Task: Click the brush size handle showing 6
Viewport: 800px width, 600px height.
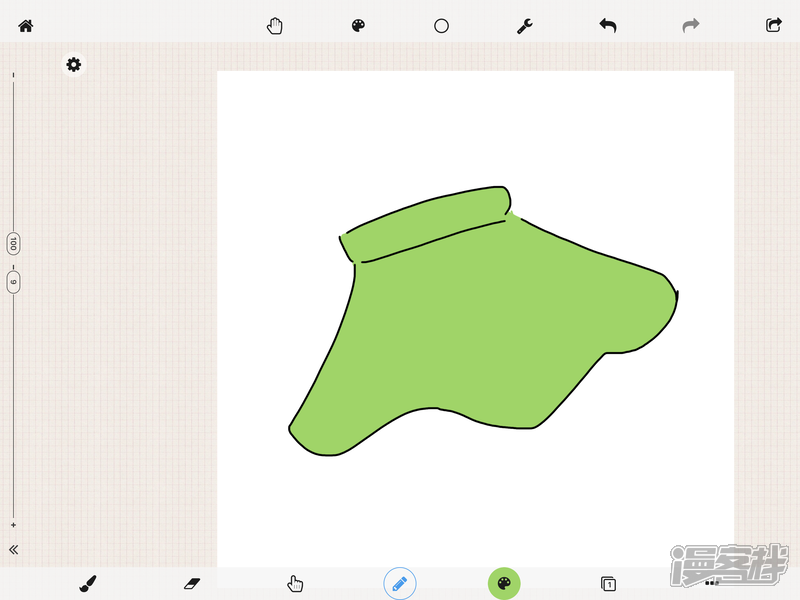Action: point(13,281)
